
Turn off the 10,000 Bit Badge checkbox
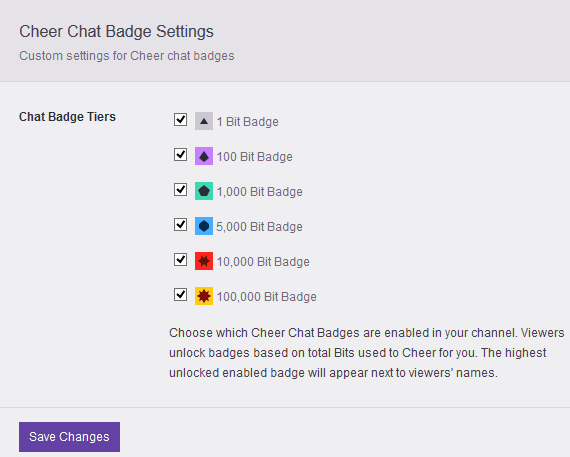click(180, 260)
